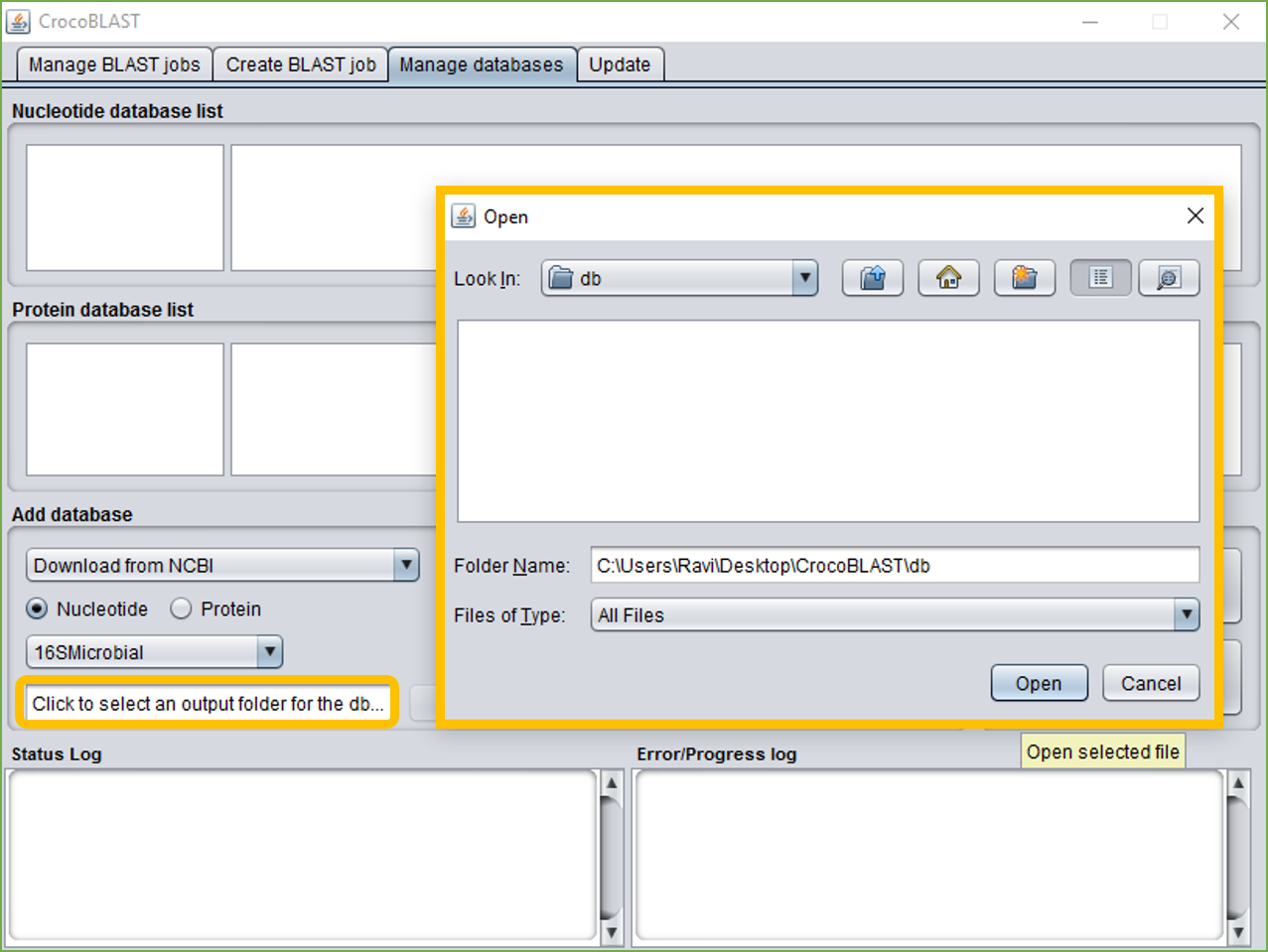Image resolution: width=1268 pixels, height=952 pixels.
Task: Click the Folder Name text field
Action: (895, 565)
